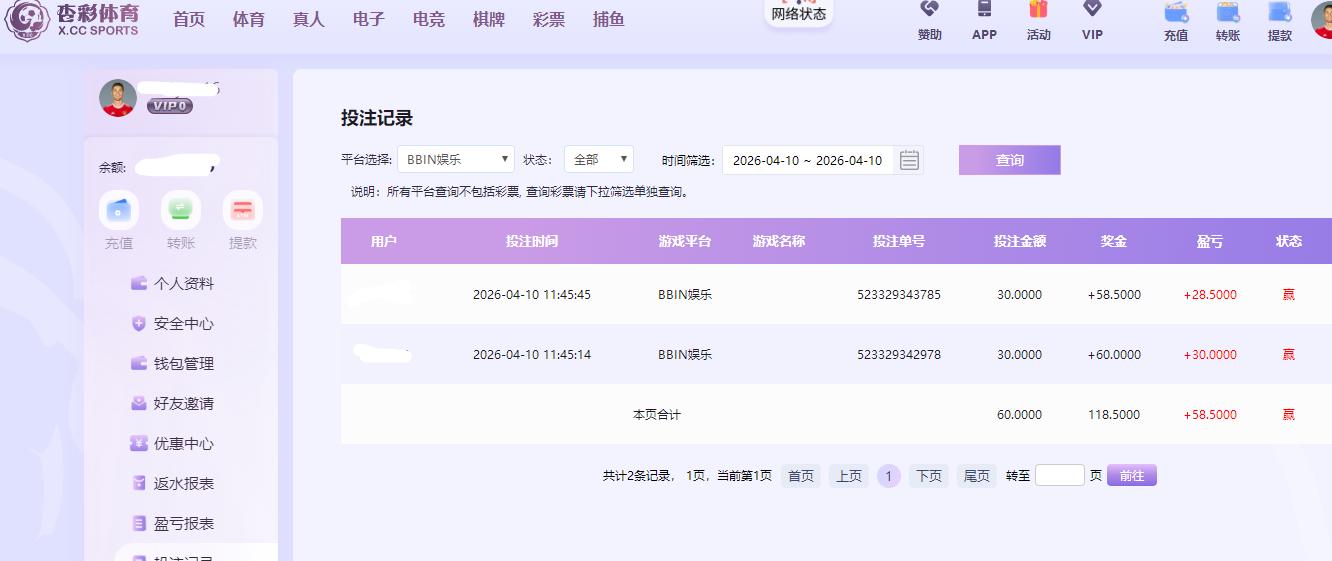Click the 赞助 sponsorship icon

coord(929,10)
